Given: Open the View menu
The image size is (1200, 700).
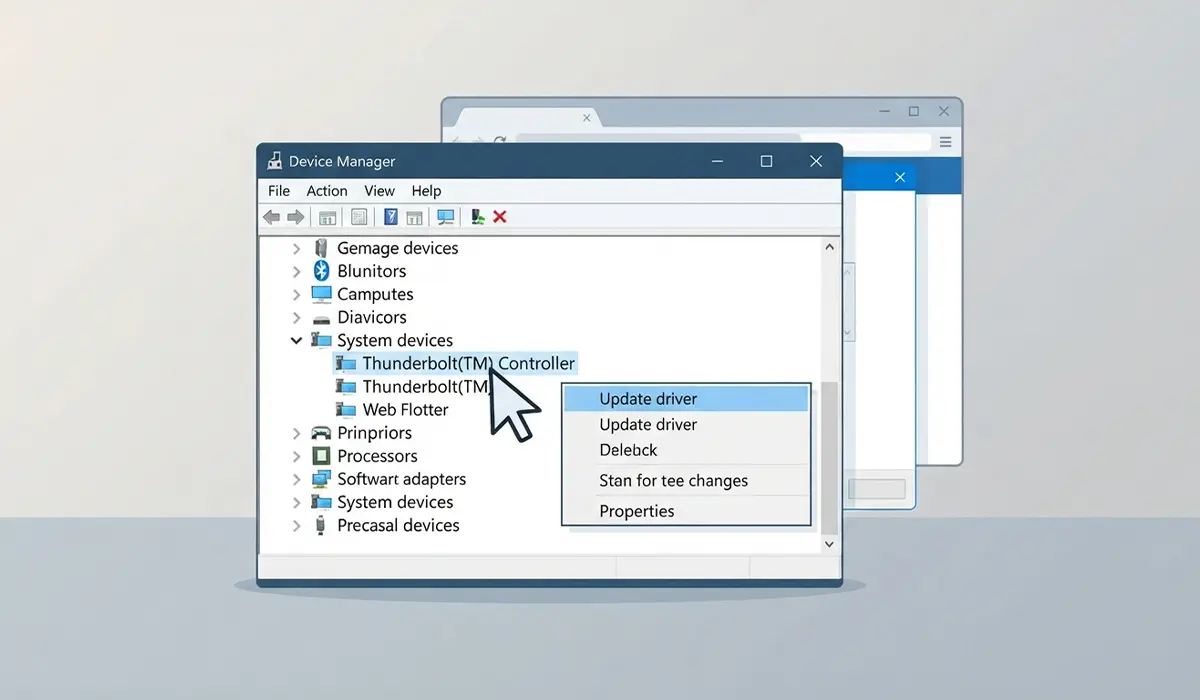Looking at the screenshot, I should pos(379,190).
